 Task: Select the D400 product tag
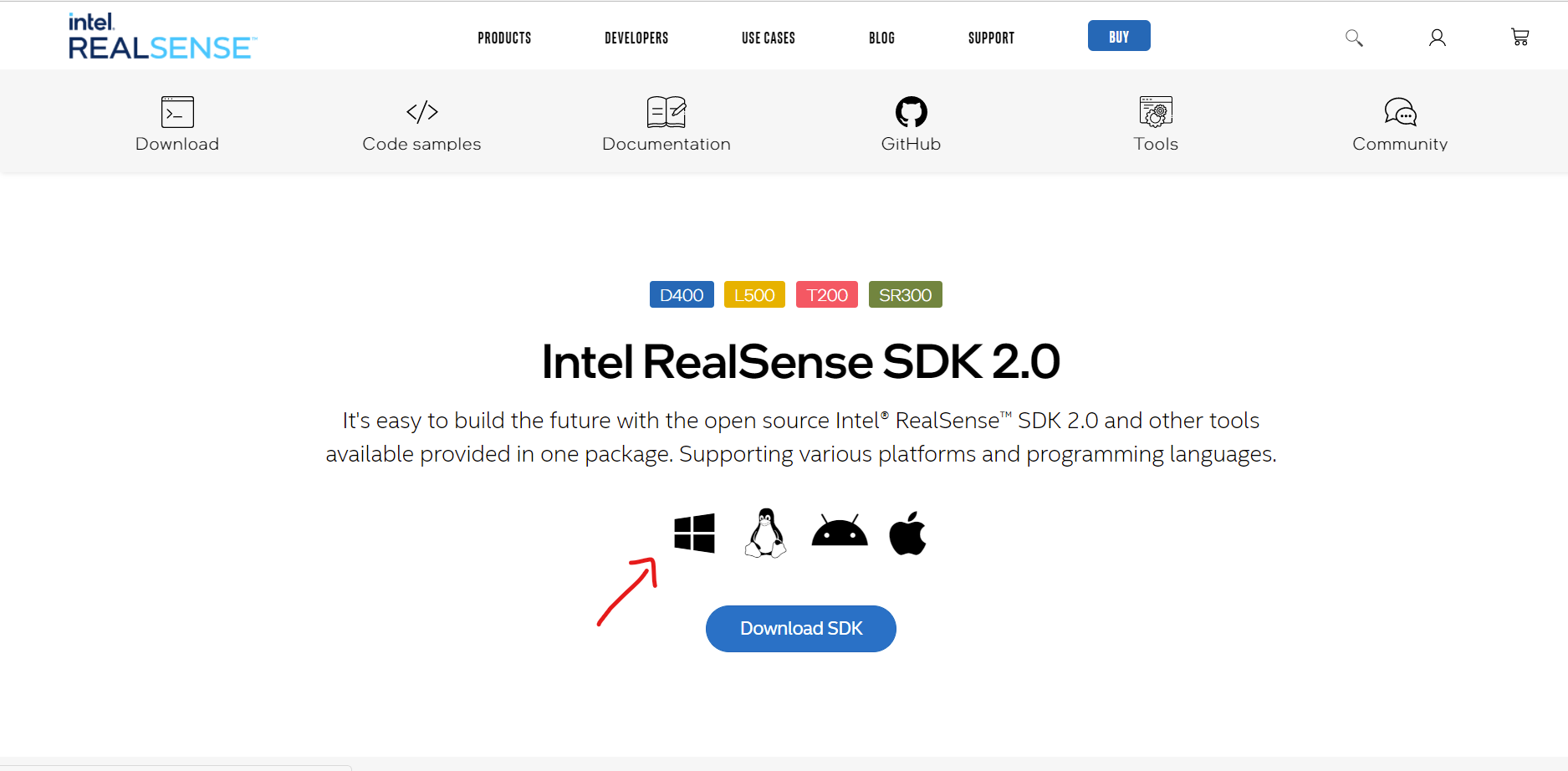[x=681, y=294]
